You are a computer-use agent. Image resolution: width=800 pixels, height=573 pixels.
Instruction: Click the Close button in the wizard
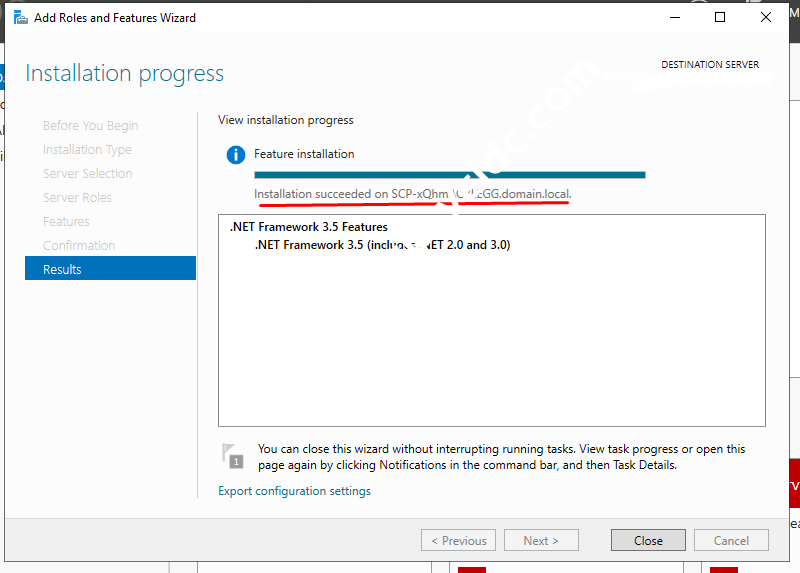(648, 540)
